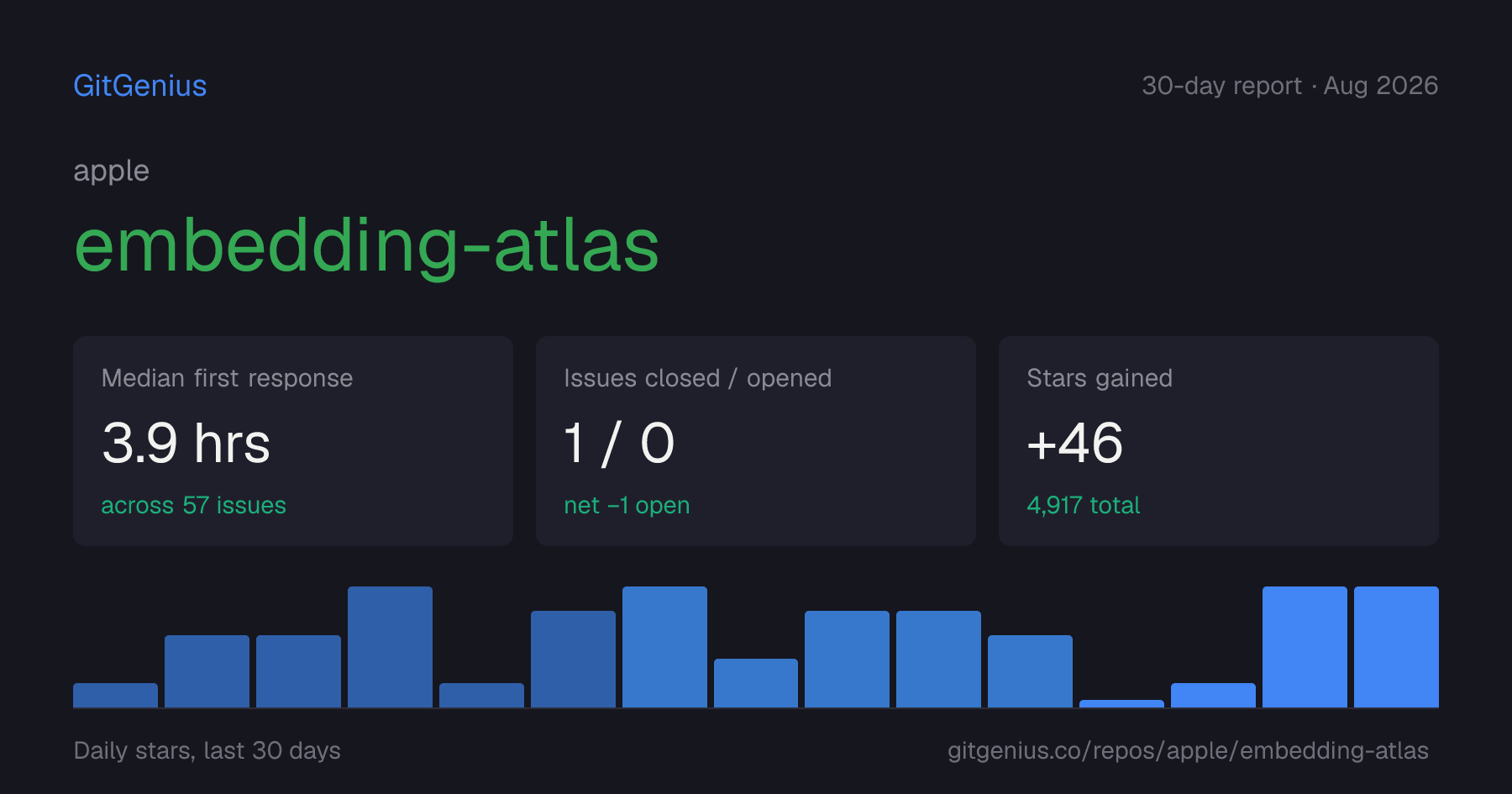Click the GitGenius brand name
Viewport: 1512px width, 794px height.
tap(140, 86)
